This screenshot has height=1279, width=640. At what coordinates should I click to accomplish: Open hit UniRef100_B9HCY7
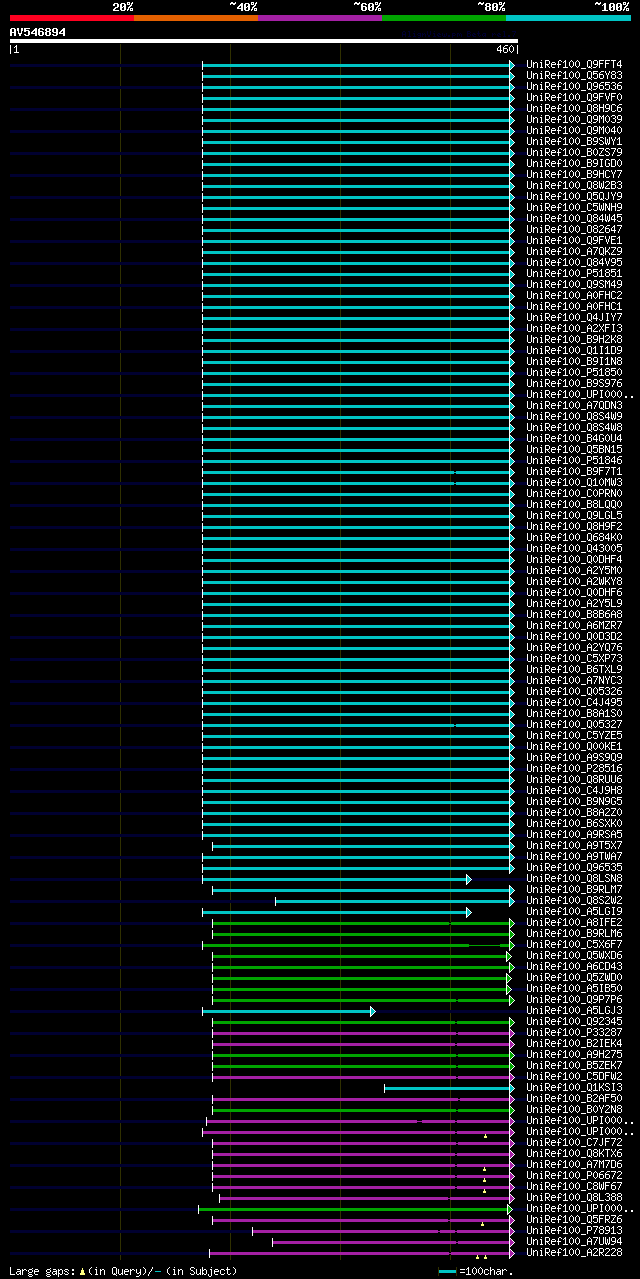click(574, 174)
